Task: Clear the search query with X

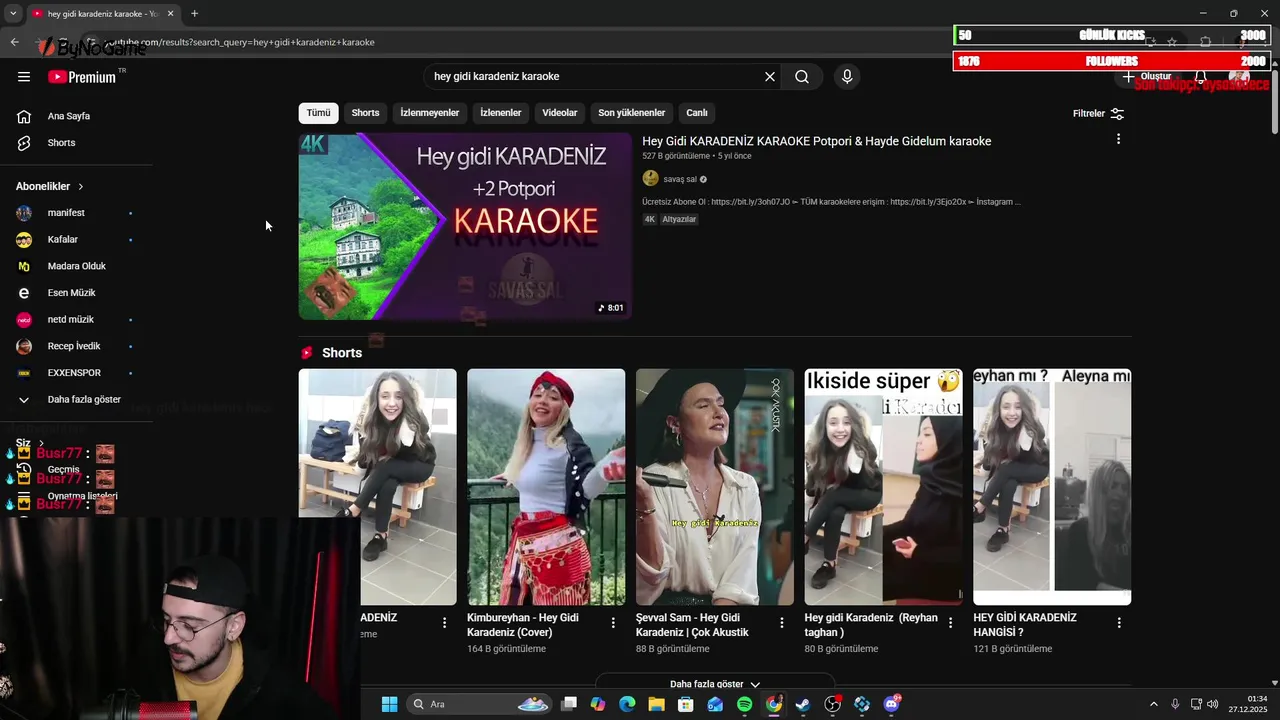Action: tap(770, 77)
